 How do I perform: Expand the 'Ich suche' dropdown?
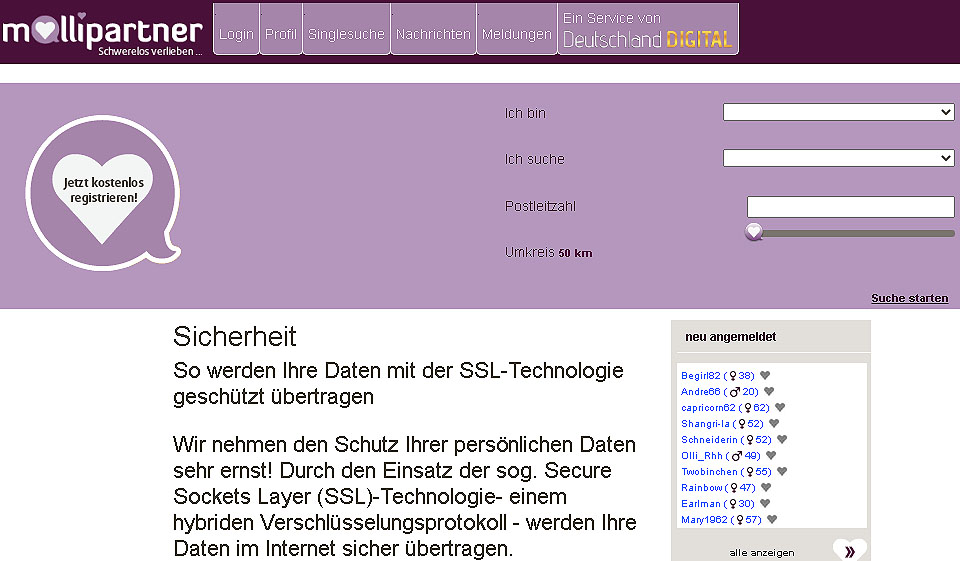click(838, 158)
